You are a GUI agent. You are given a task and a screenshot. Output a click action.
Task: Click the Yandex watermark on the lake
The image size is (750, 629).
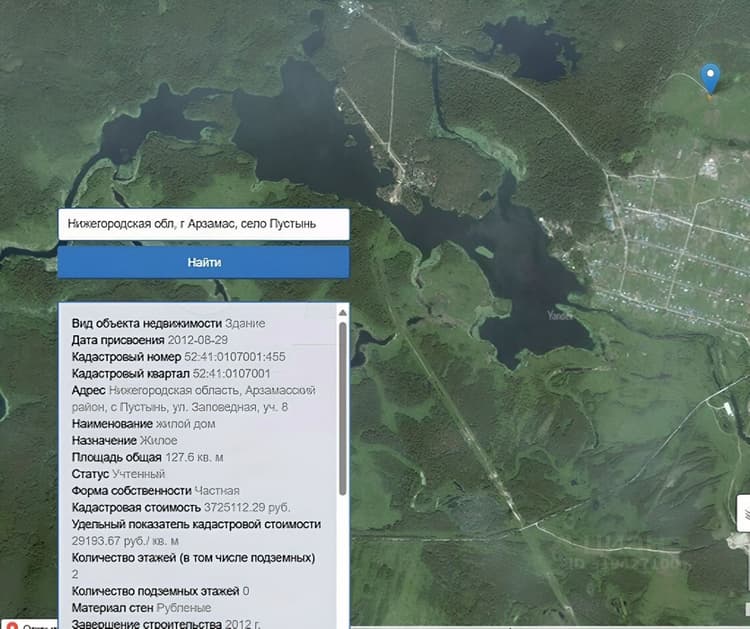click(x=559, y=315)
